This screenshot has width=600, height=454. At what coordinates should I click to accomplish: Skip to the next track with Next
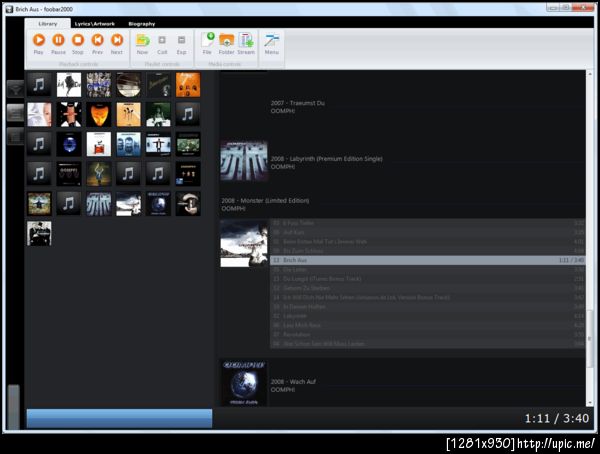(x=117, y=40)
